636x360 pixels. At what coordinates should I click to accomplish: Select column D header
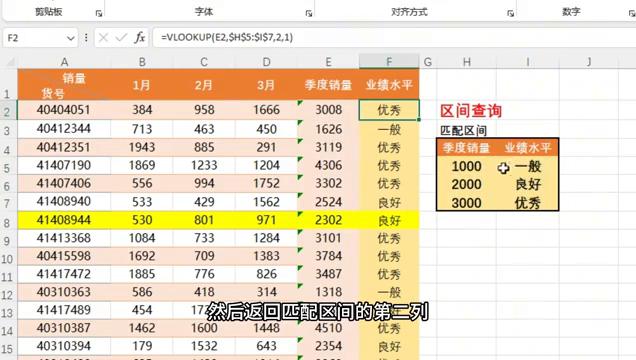click(266, 62)
